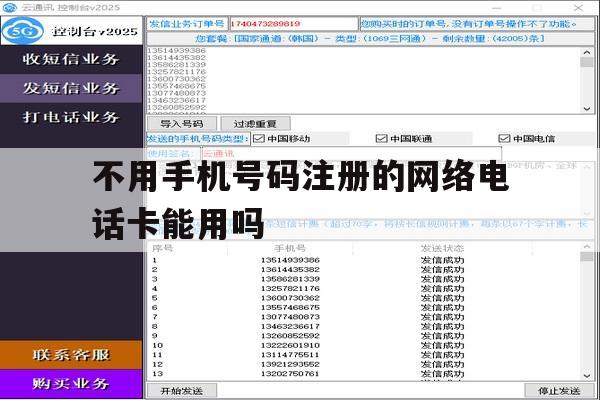Image resolution: width=600 pixels, height=400 pixels.
Task: Select table row with 13257821176
Action: click(x=364, y=289)
